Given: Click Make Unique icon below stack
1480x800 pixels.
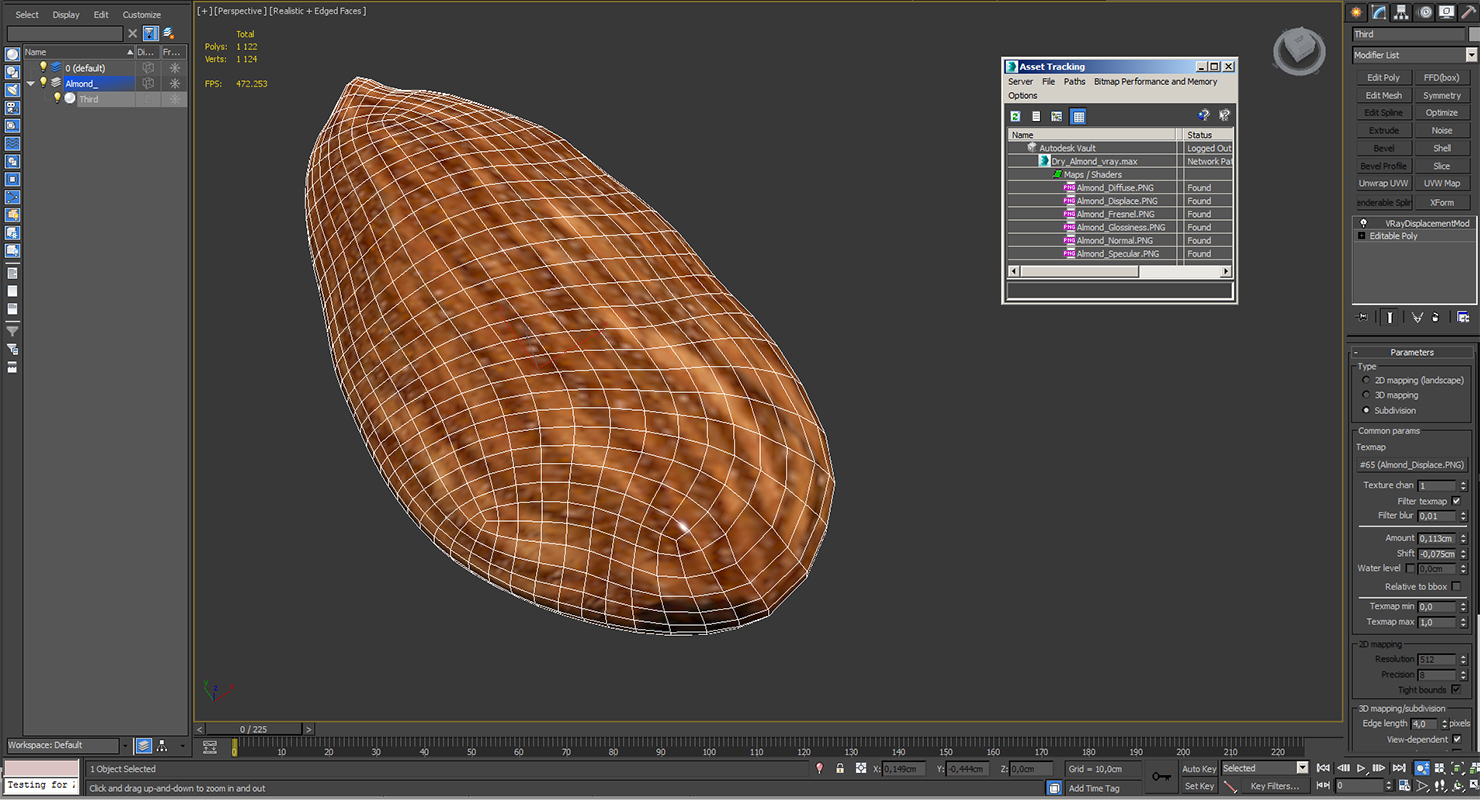Looking at the screenshot, I should [x=1417, y=317].
